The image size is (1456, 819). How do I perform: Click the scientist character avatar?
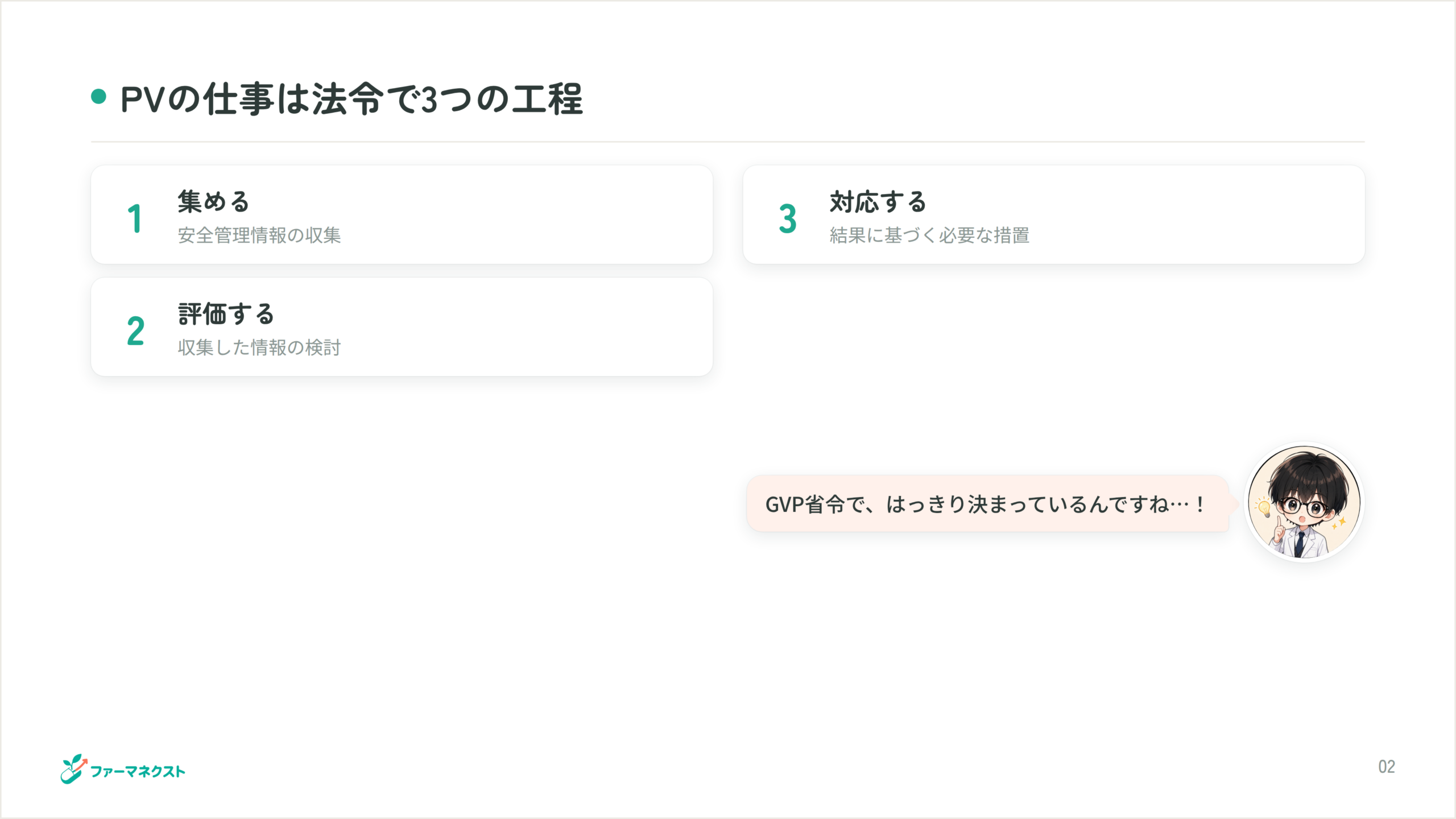[x=1304, y=502]
